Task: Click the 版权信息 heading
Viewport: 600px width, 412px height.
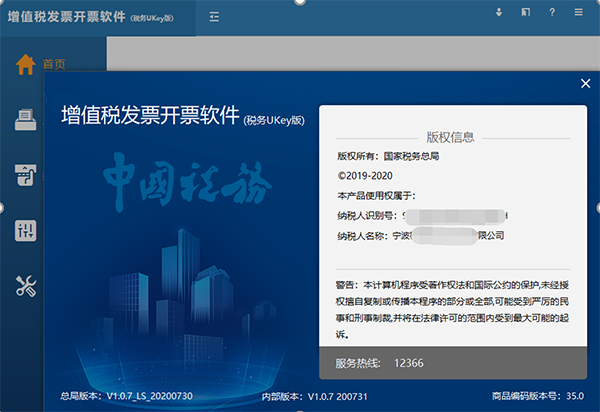Action: tap(452, 137)
